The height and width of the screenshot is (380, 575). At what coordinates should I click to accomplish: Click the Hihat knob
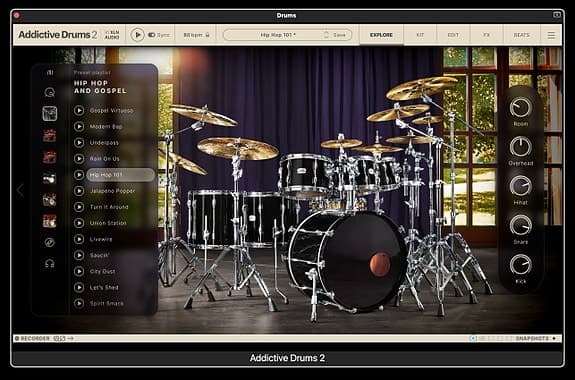[520, 186]
